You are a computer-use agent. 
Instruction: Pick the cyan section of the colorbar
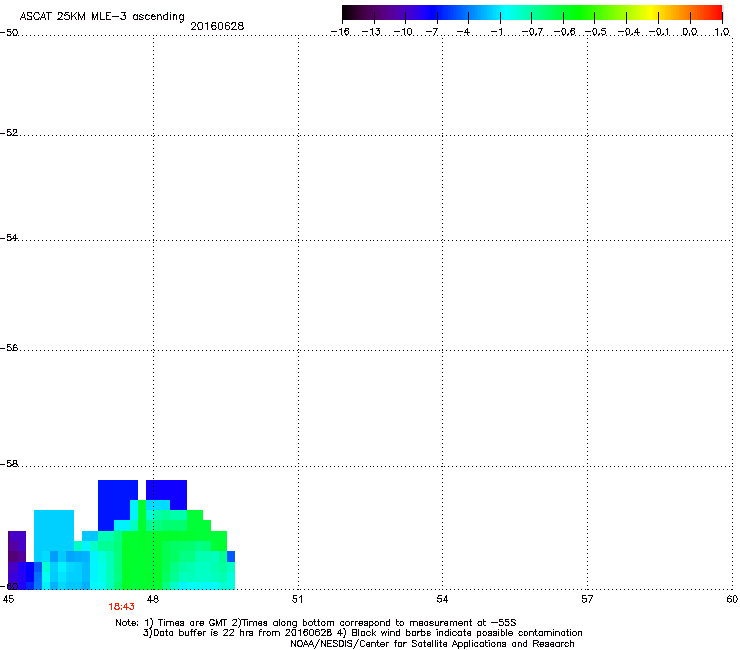click(x=505, y=13)
